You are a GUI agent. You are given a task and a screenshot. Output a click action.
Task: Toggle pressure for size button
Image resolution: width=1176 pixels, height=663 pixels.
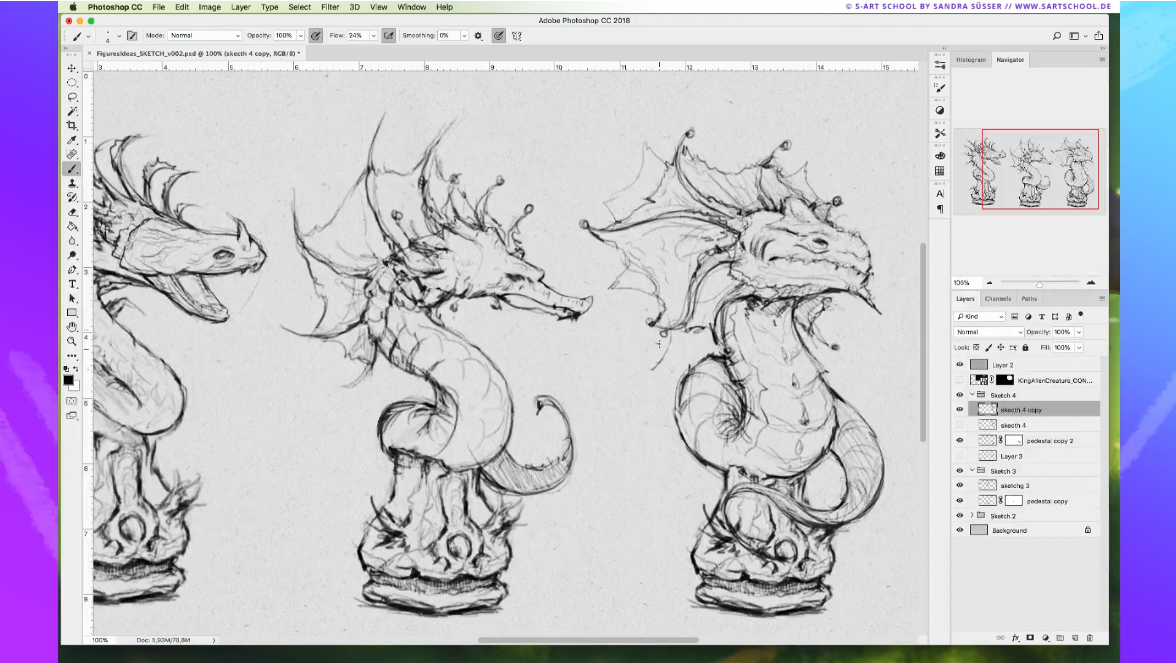(499, 35)
